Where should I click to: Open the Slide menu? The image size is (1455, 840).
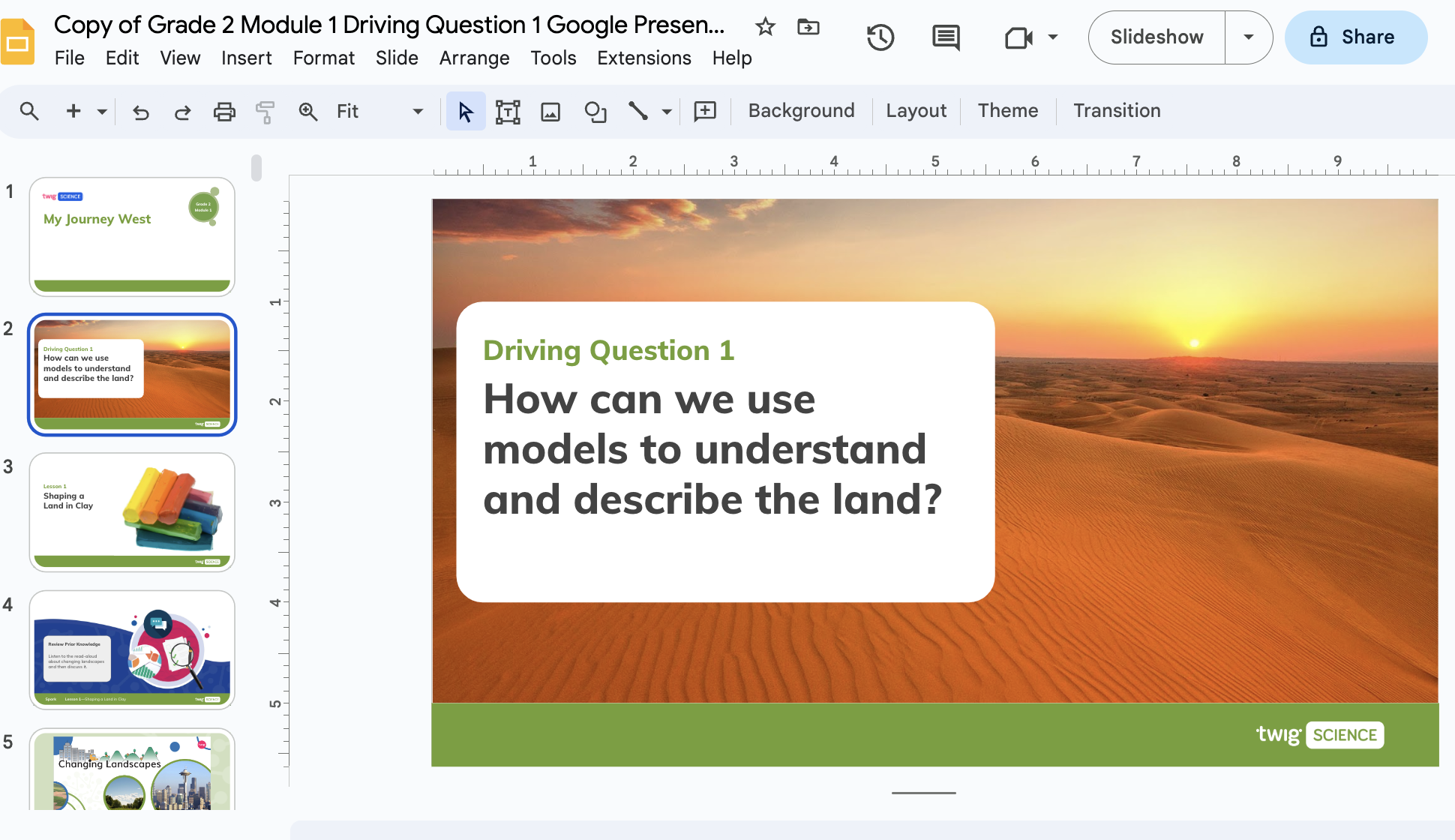tap(397, 58)
